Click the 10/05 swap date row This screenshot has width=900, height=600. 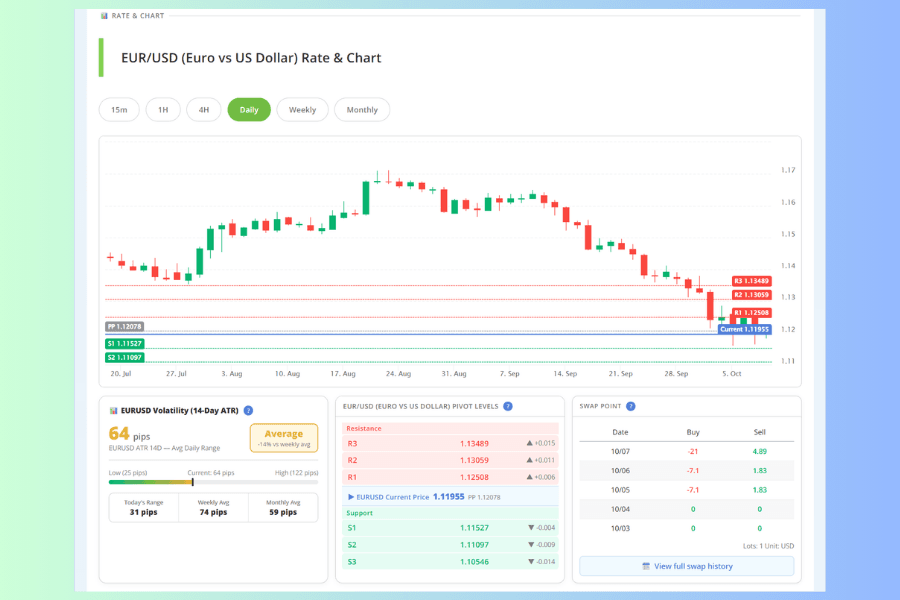click(x=686, y=490)
